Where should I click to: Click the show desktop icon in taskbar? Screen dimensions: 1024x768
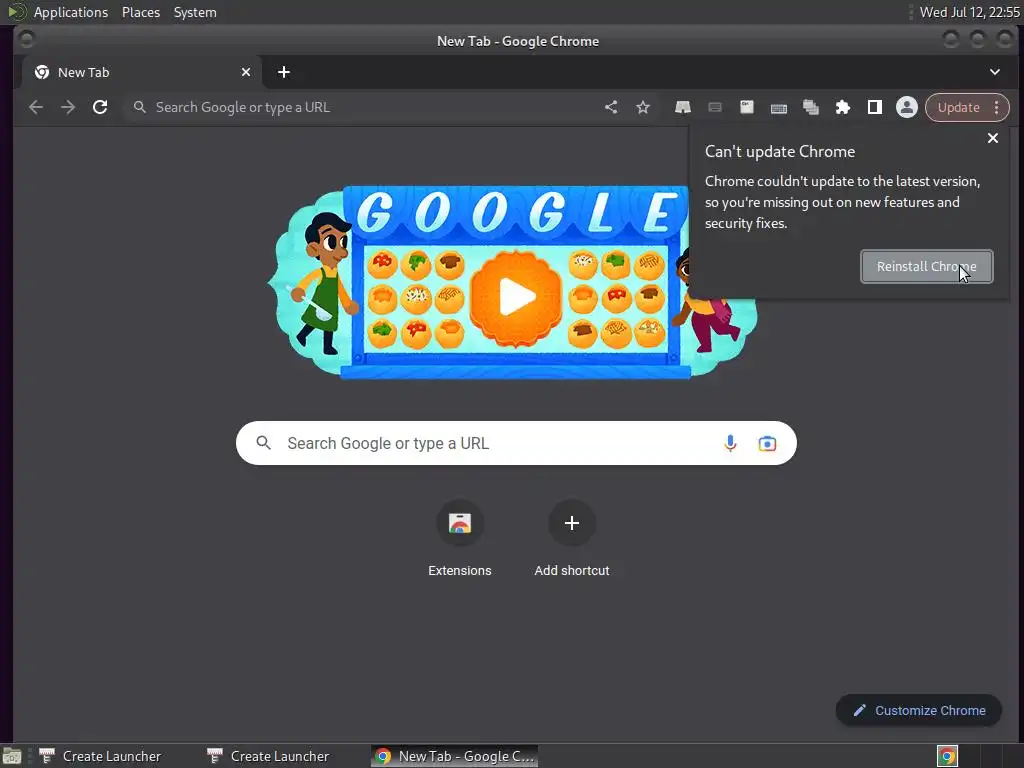click(x=12, y=756)
